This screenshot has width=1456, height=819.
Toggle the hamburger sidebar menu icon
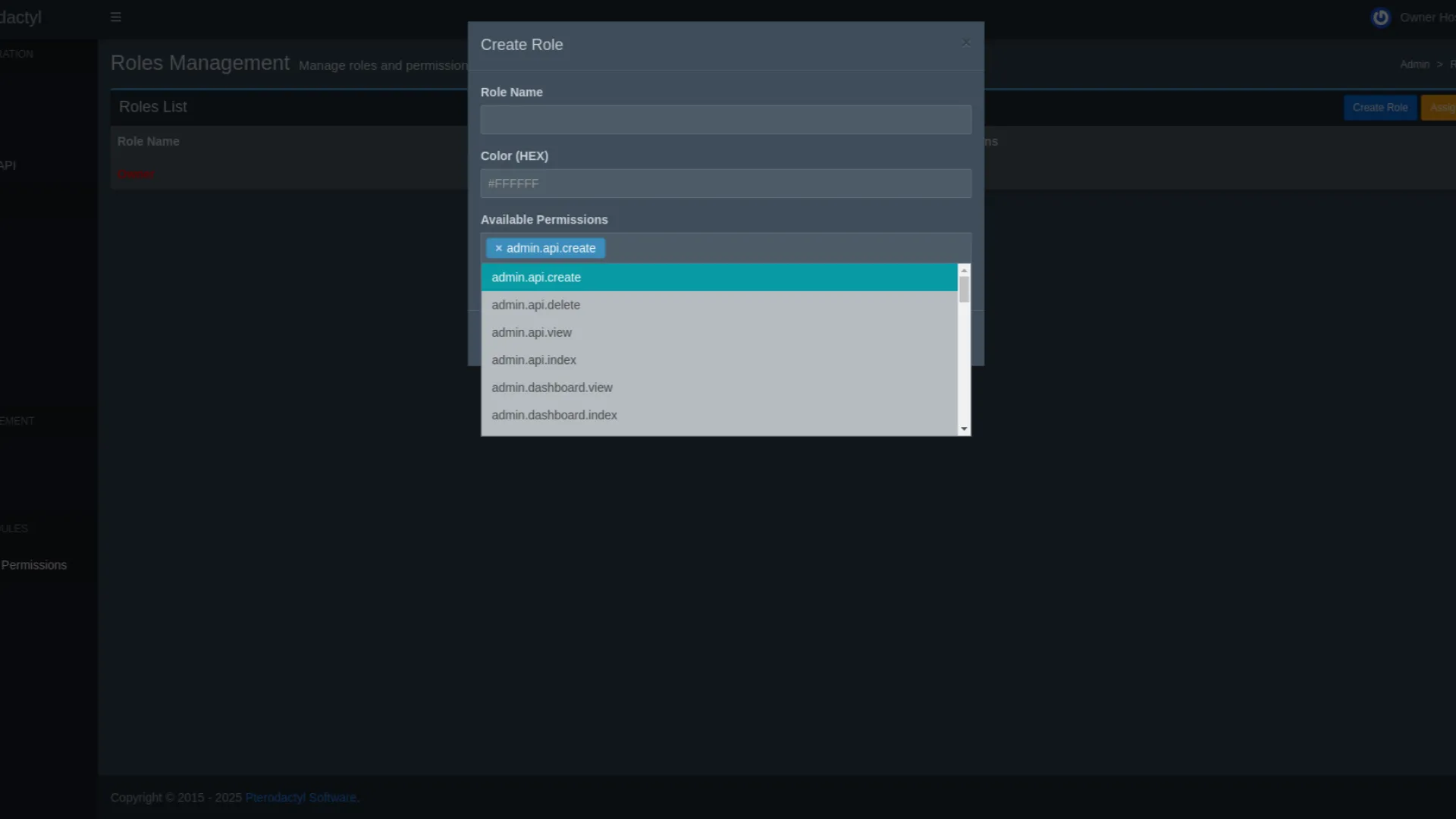click(x=115, y=17)
